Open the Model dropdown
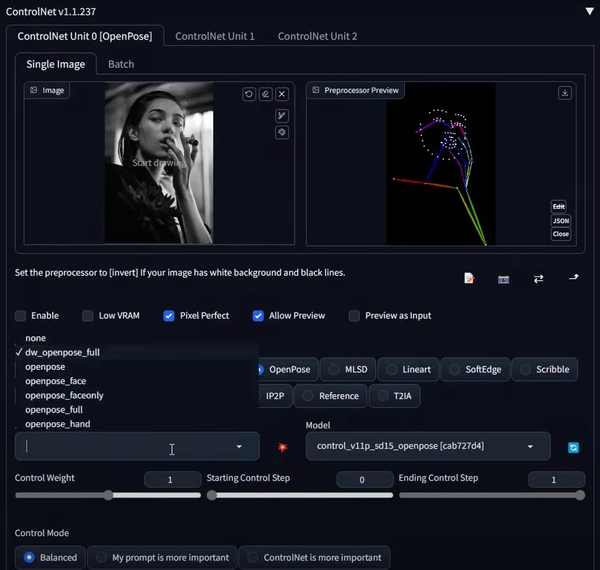This screenshot has width=600, height=570. click(428, 446)
